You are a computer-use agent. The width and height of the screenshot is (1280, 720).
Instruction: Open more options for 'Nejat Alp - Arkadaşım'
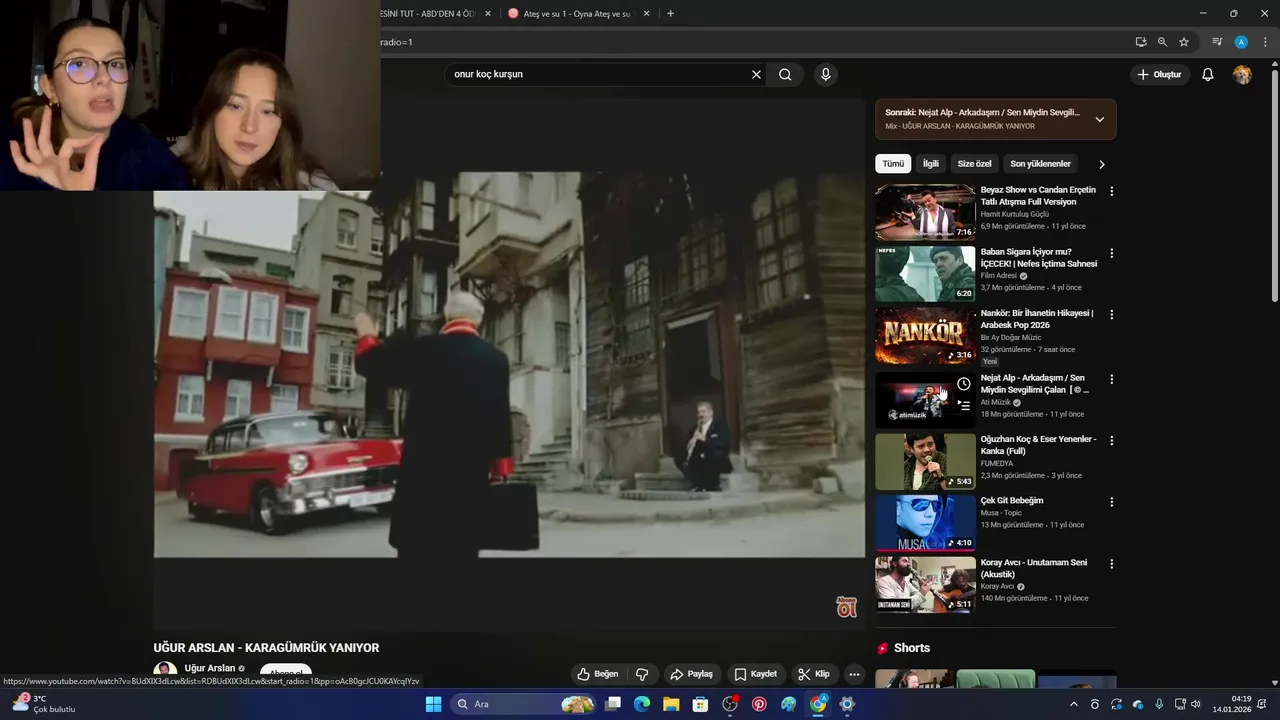[1111, 379]
